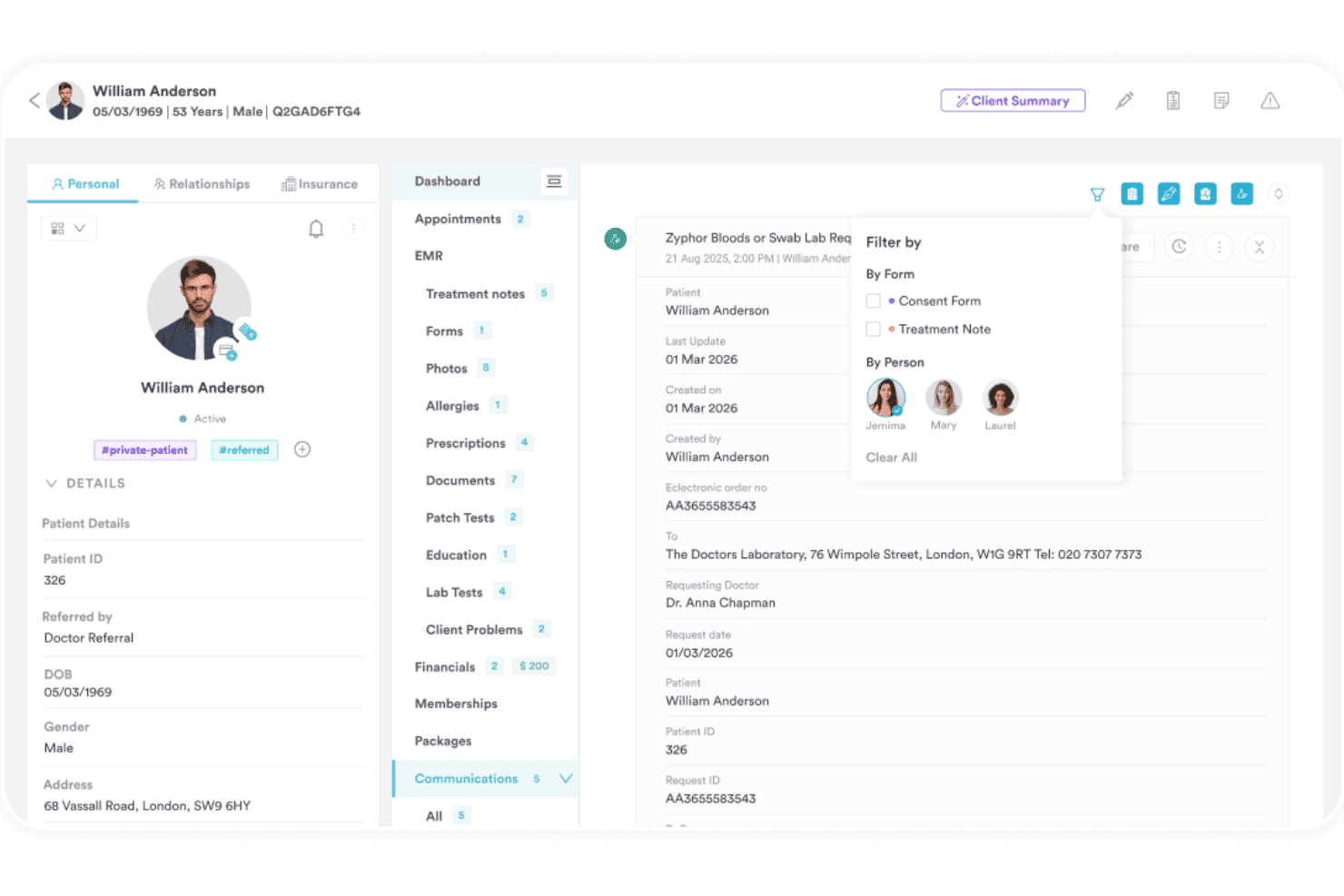The height and width of the screenshot is (896, 1344).
Task: Filter by person Laurel
Action: [x=1001, y=398]
